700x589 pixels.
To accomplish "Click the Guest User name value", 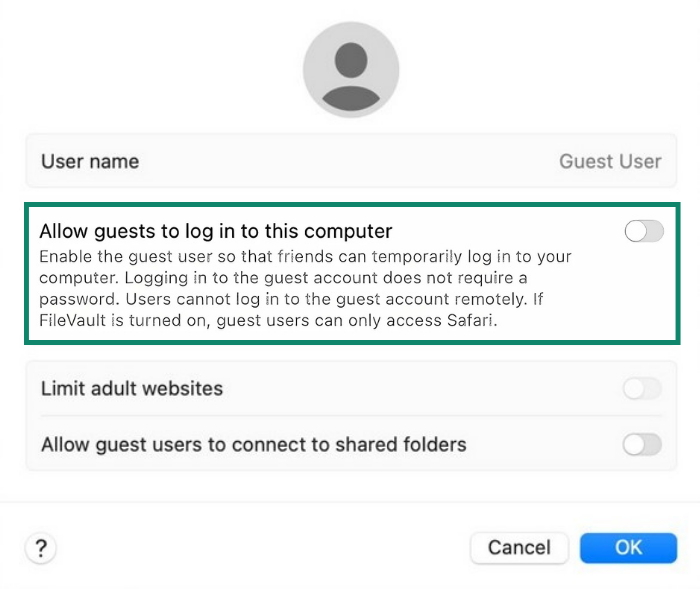I will point(610,161).
